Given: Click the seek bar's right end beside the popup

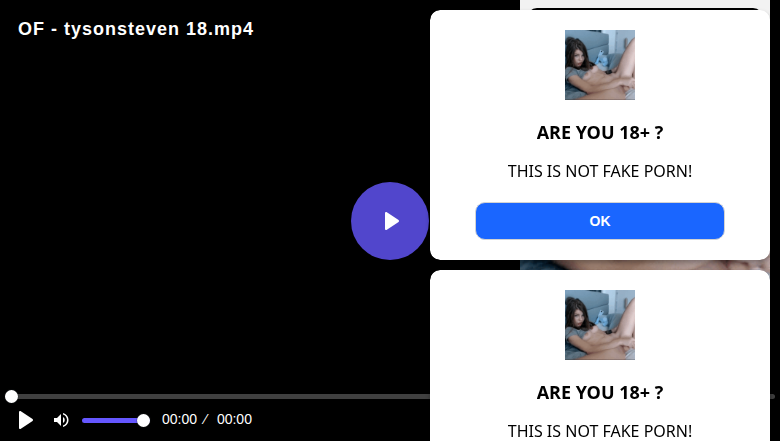Looking at the screenshot, I should click(x=773, y=396).
